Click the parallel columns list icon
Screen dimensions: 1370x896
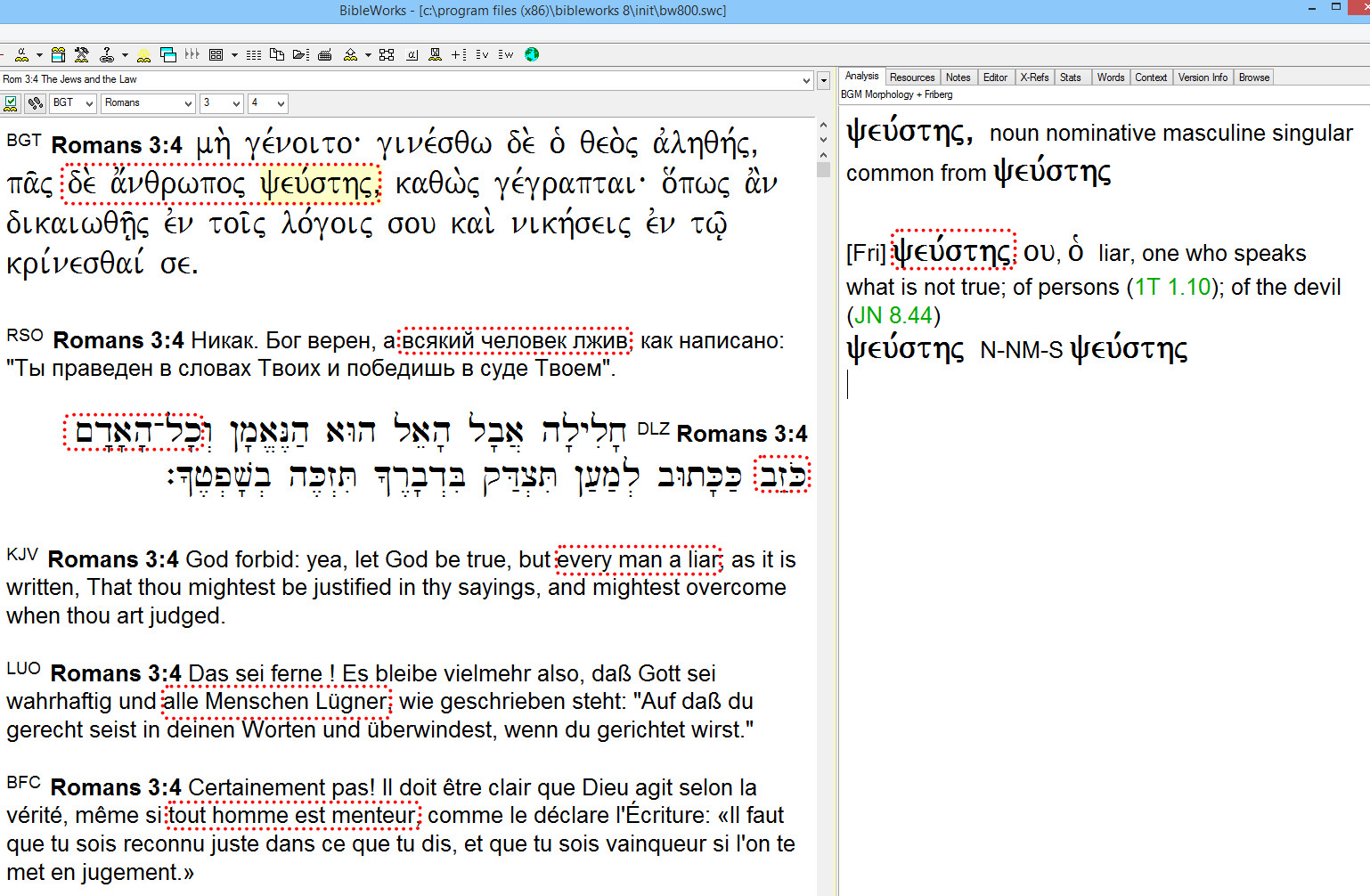click(254, 54)
